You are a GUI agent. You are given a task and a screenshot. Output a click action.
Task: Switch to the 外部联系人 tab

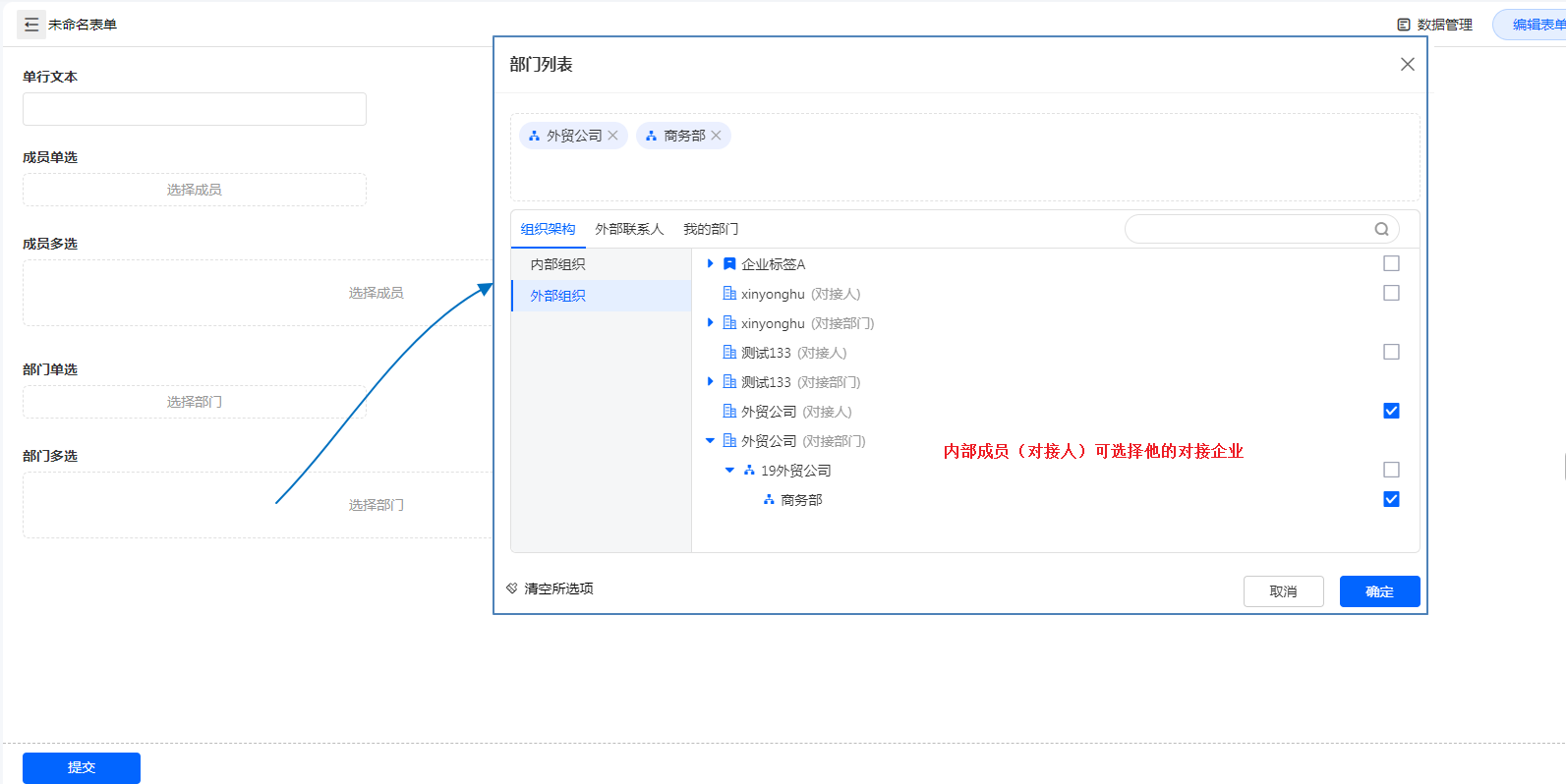(629, 229)
